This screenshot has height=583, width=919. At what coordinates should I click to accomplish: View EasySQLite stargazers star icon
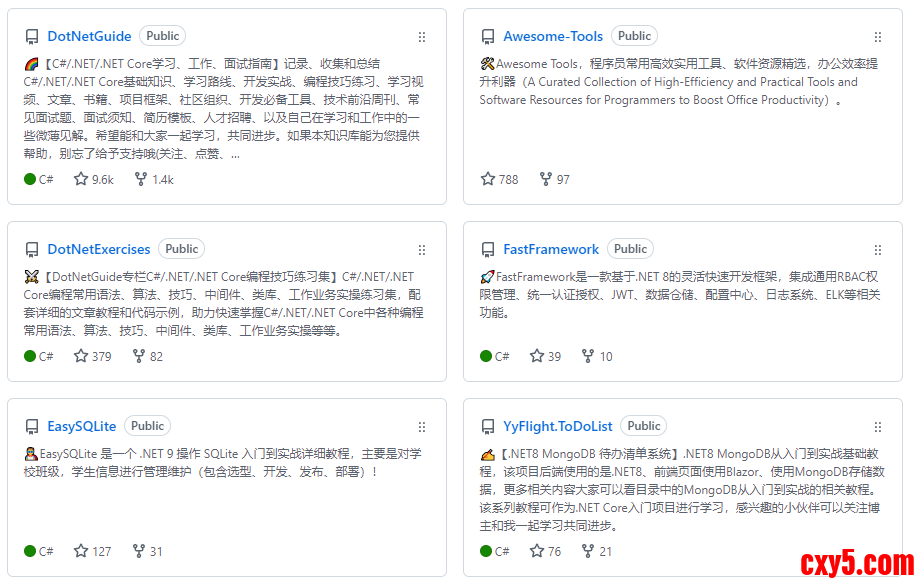tap(81, 551)
